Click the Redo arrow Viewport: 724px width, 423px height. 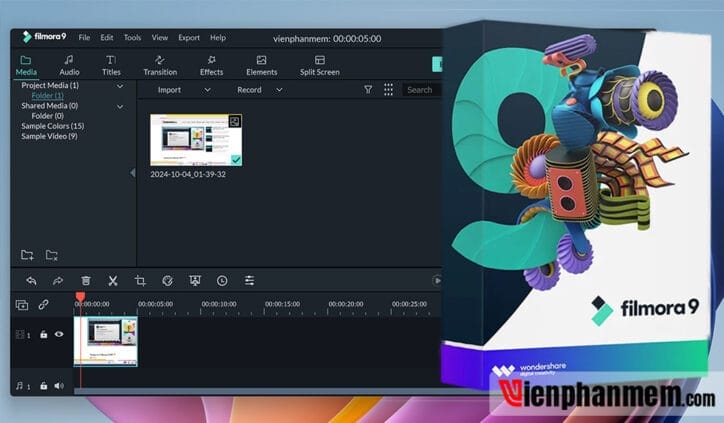[58, 281]
